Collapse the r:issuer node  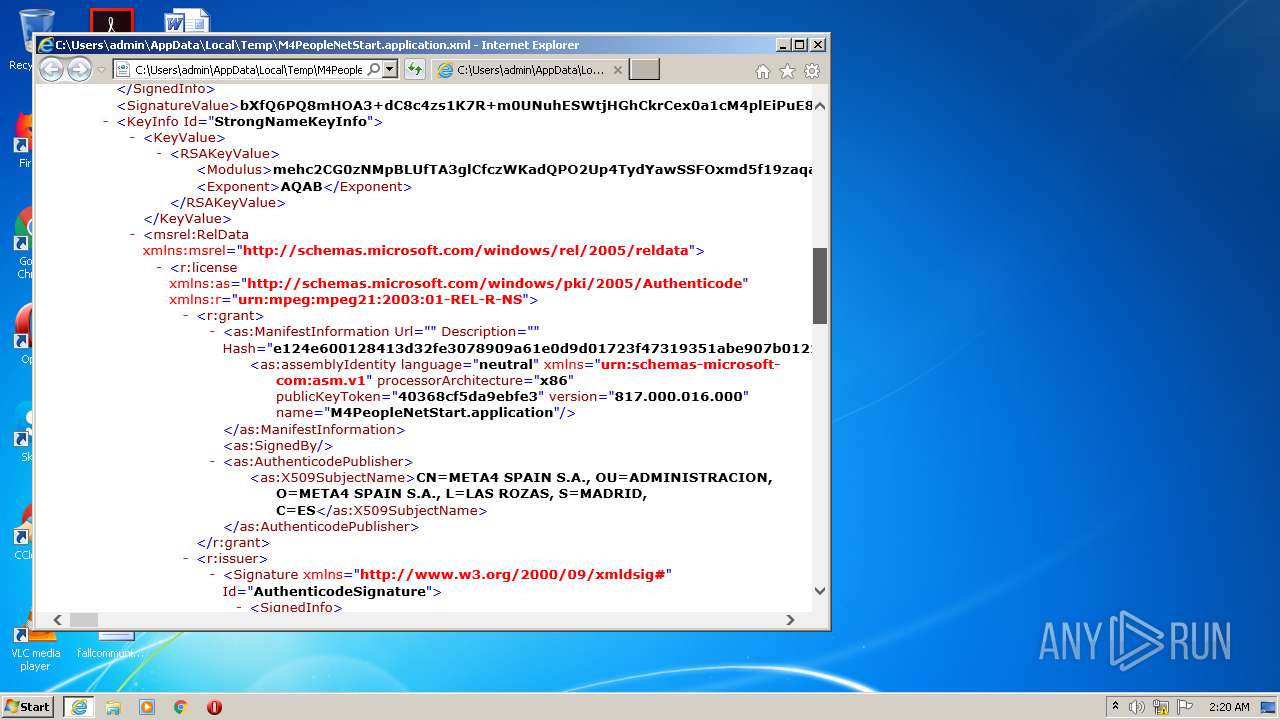click(186, 558)
